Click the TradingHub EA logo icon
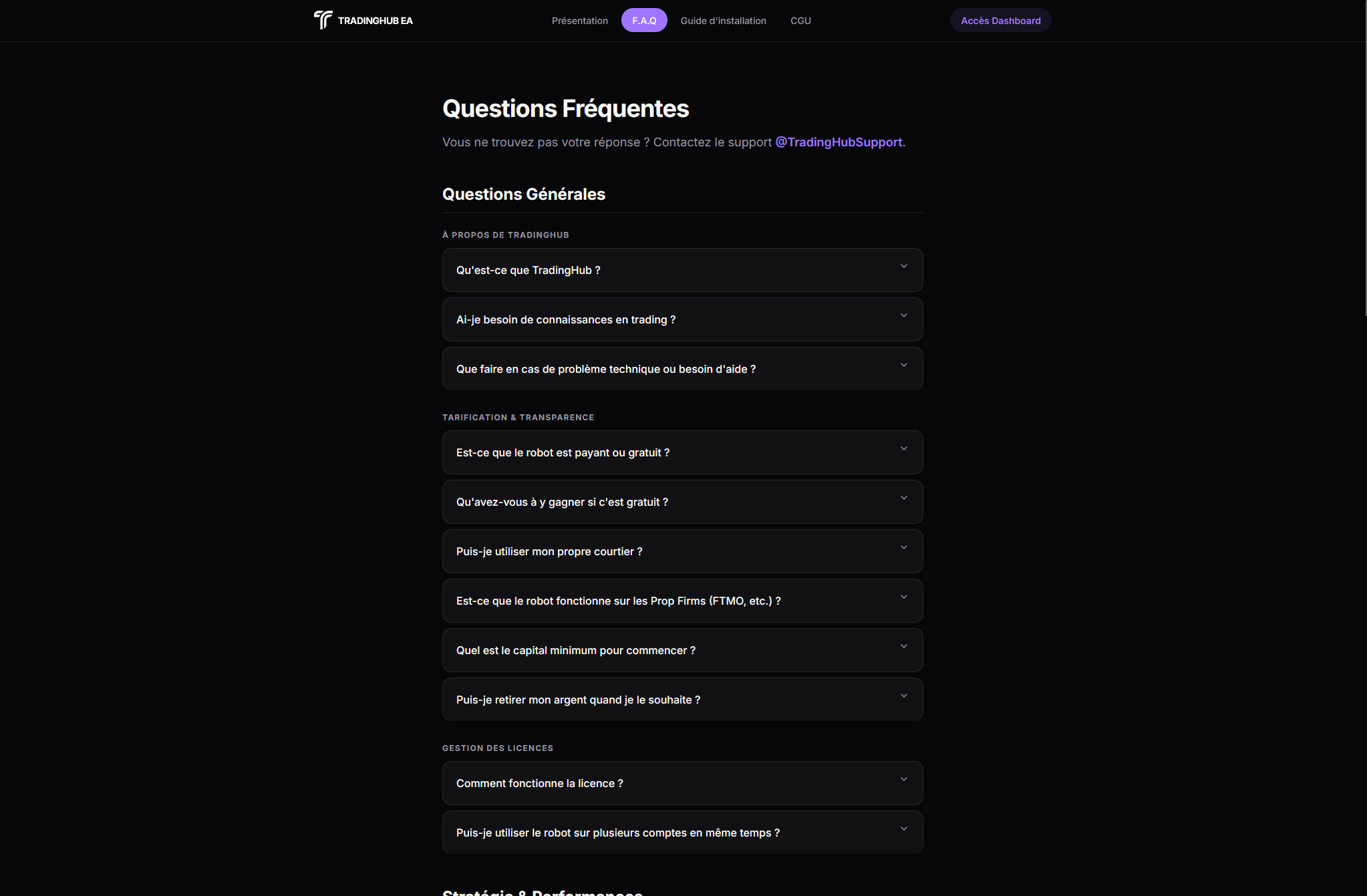Image resolution: width=1367 pixels, height=896 pixels. point(323,20)
